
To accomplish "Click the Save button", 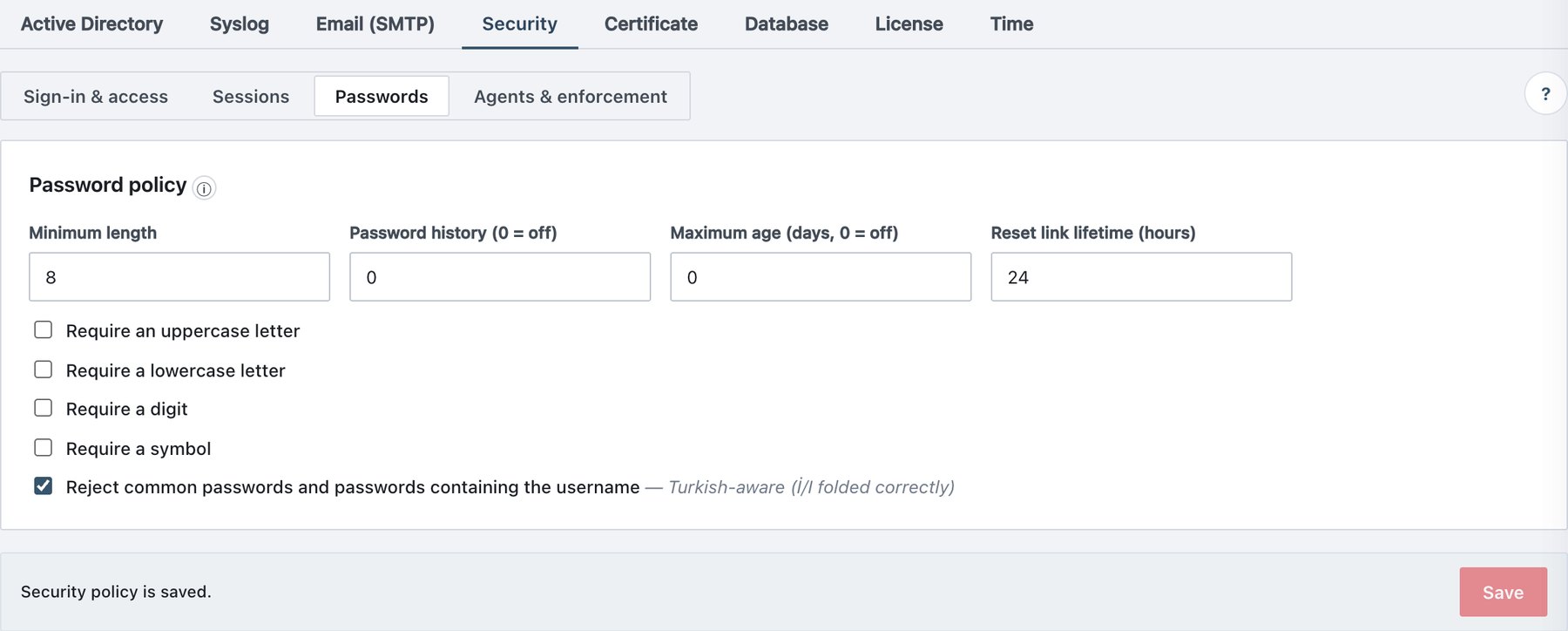I will pyautogui.click(x=1504, y=592).
